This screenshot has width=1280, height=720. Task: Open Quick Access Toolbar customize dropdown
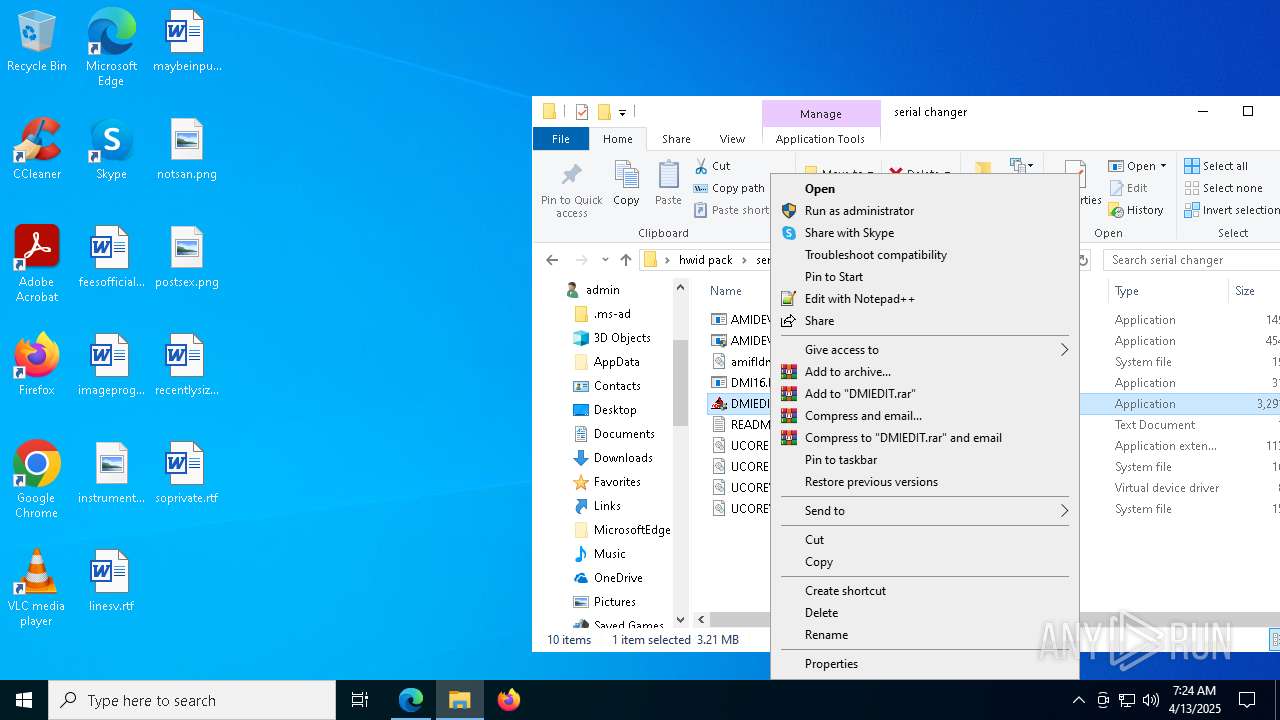point(622,112)
